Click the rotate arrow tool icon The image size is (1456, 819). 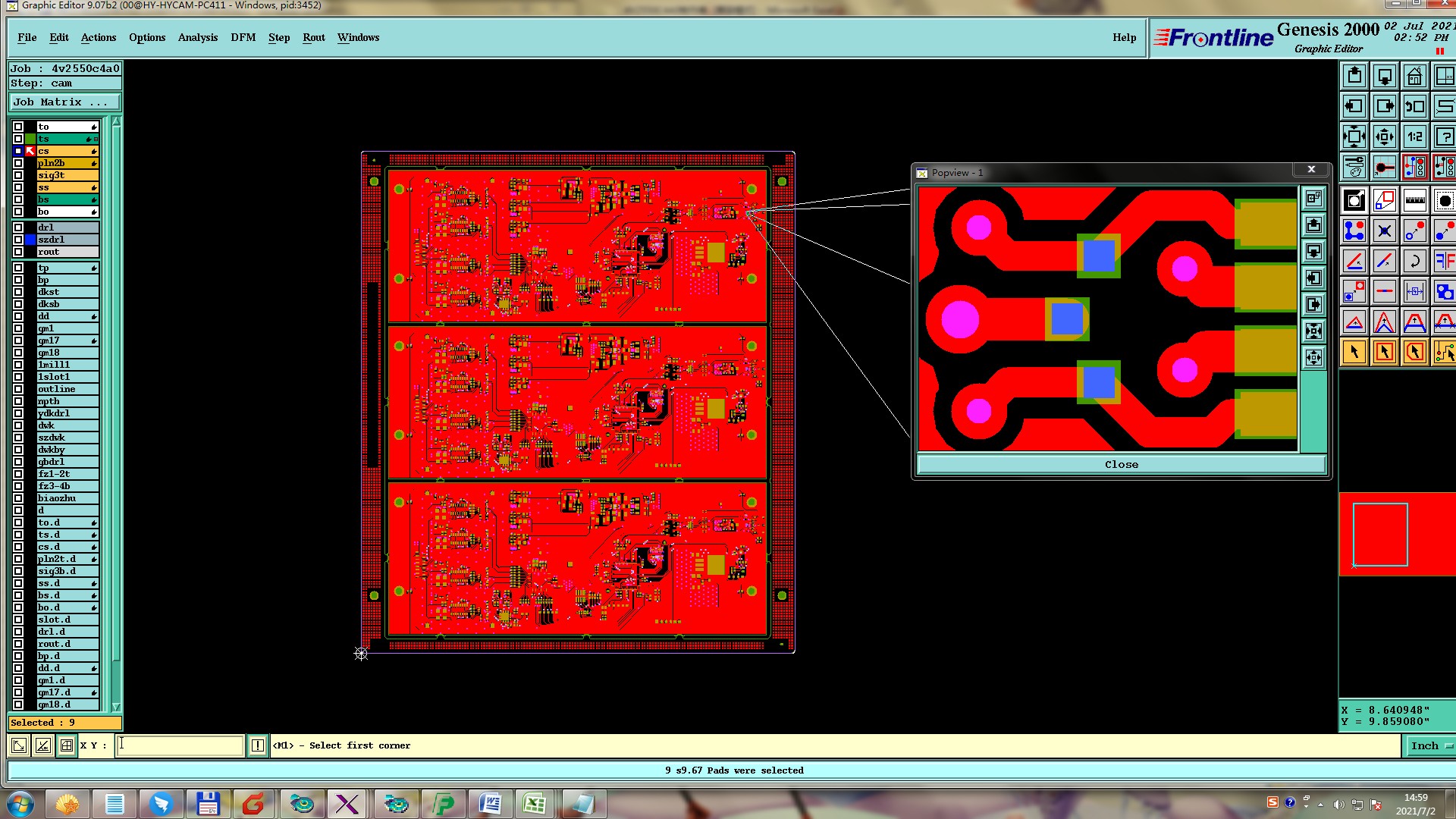[1414, 262]
